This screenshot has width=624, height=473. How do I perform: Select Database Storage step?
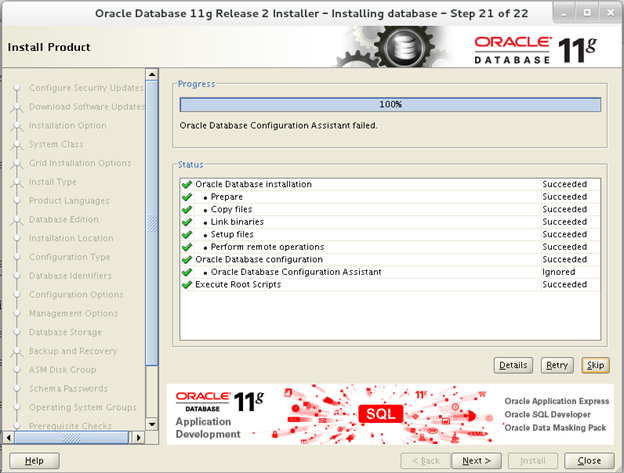[x=65, y=332]
